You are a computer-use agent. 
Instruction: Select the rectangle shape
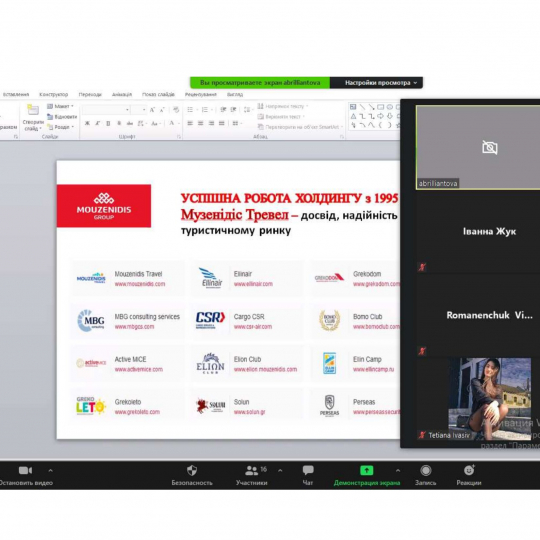[x=381, y=107]
